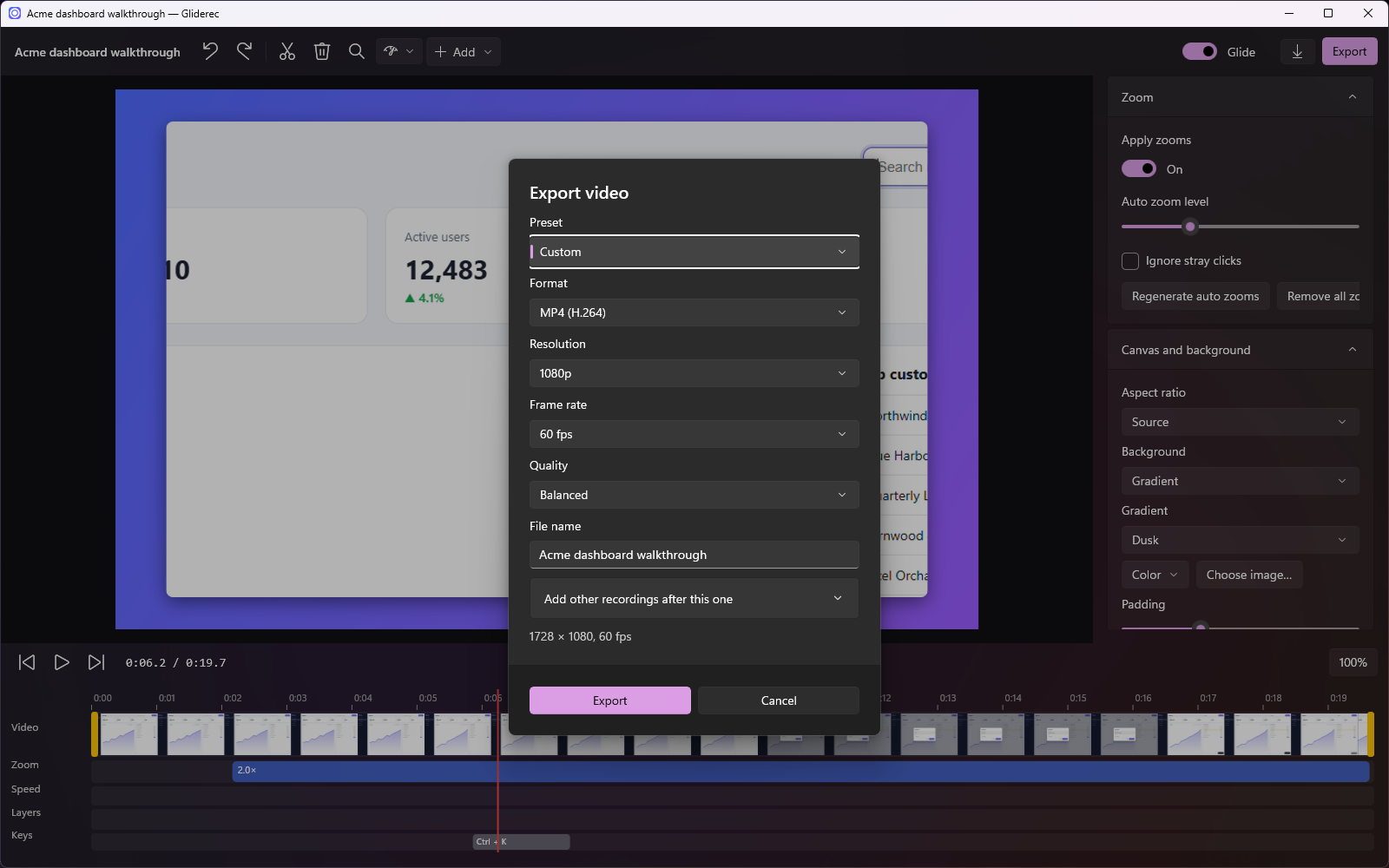Viewport: 1389px width, 868px height.
Task: Minimize the Gliderec window
Action: (x=1288, y=13)
